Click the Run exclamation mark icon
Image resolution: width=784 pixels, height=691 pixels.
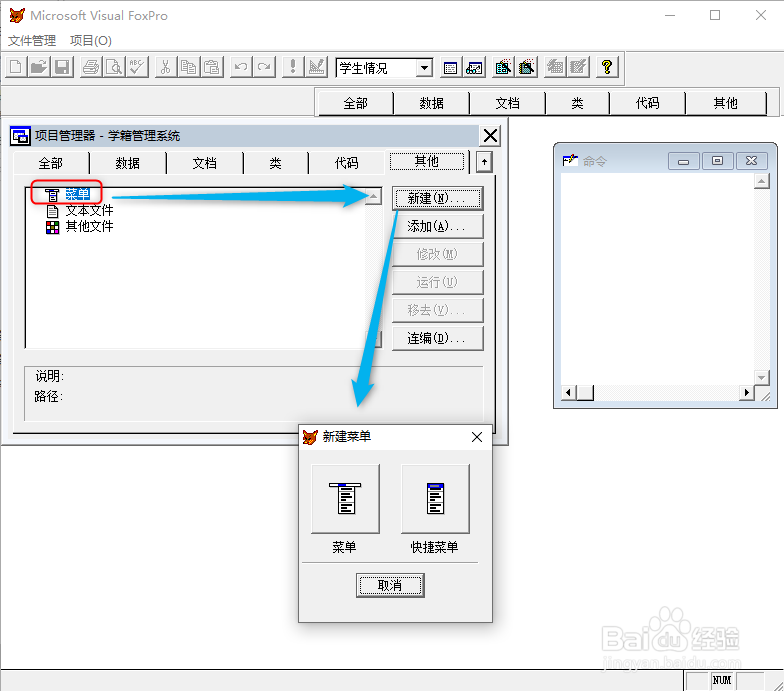[x=293, y=67]
